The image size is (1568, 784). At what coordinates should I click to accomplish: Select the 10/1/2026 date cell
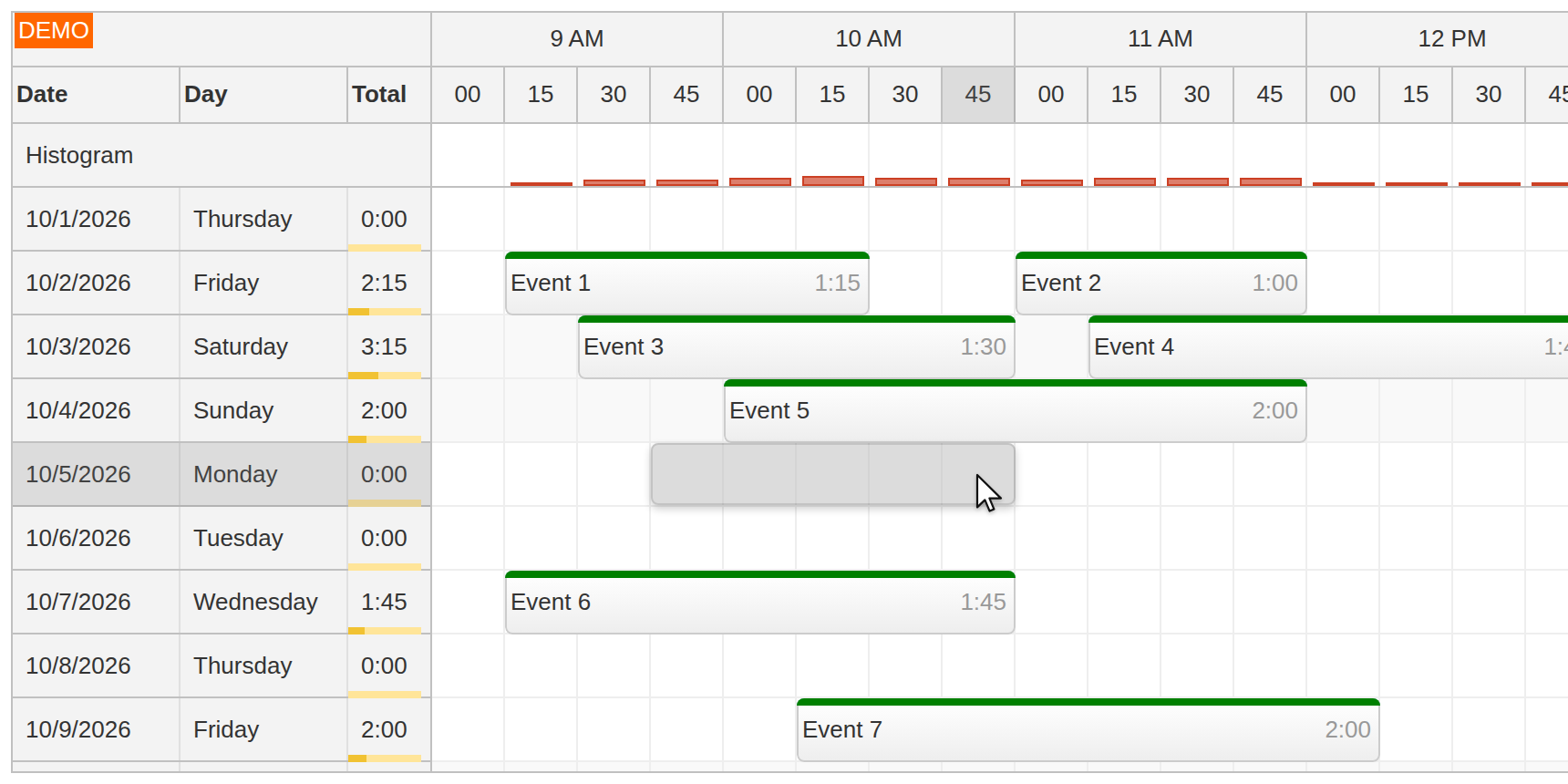(96, 219)
